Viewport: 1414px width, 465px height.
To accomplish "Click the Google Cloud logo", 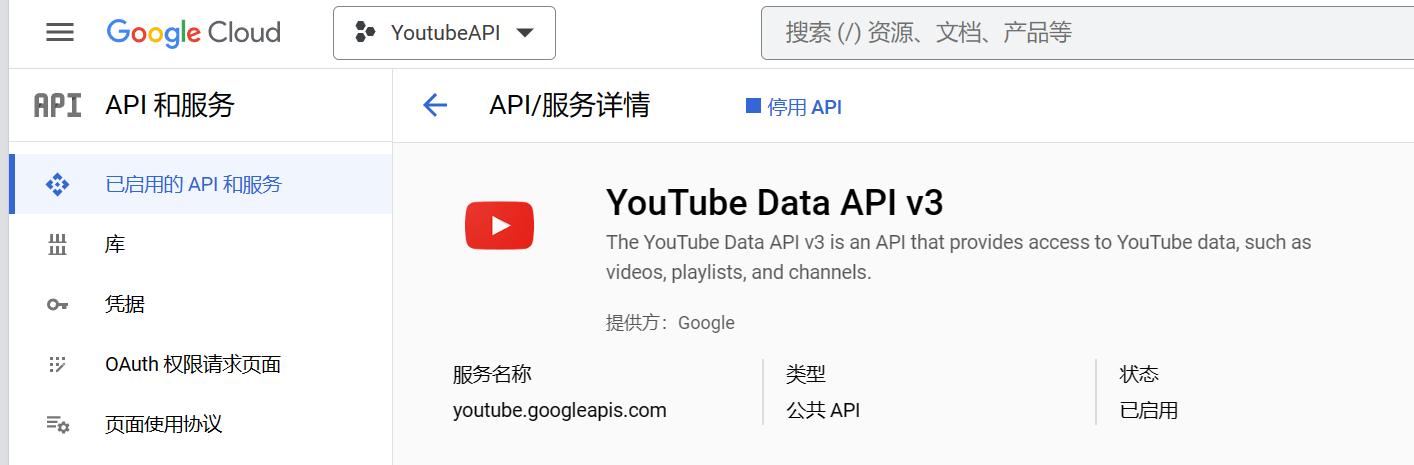I will [x=194, y=33].
